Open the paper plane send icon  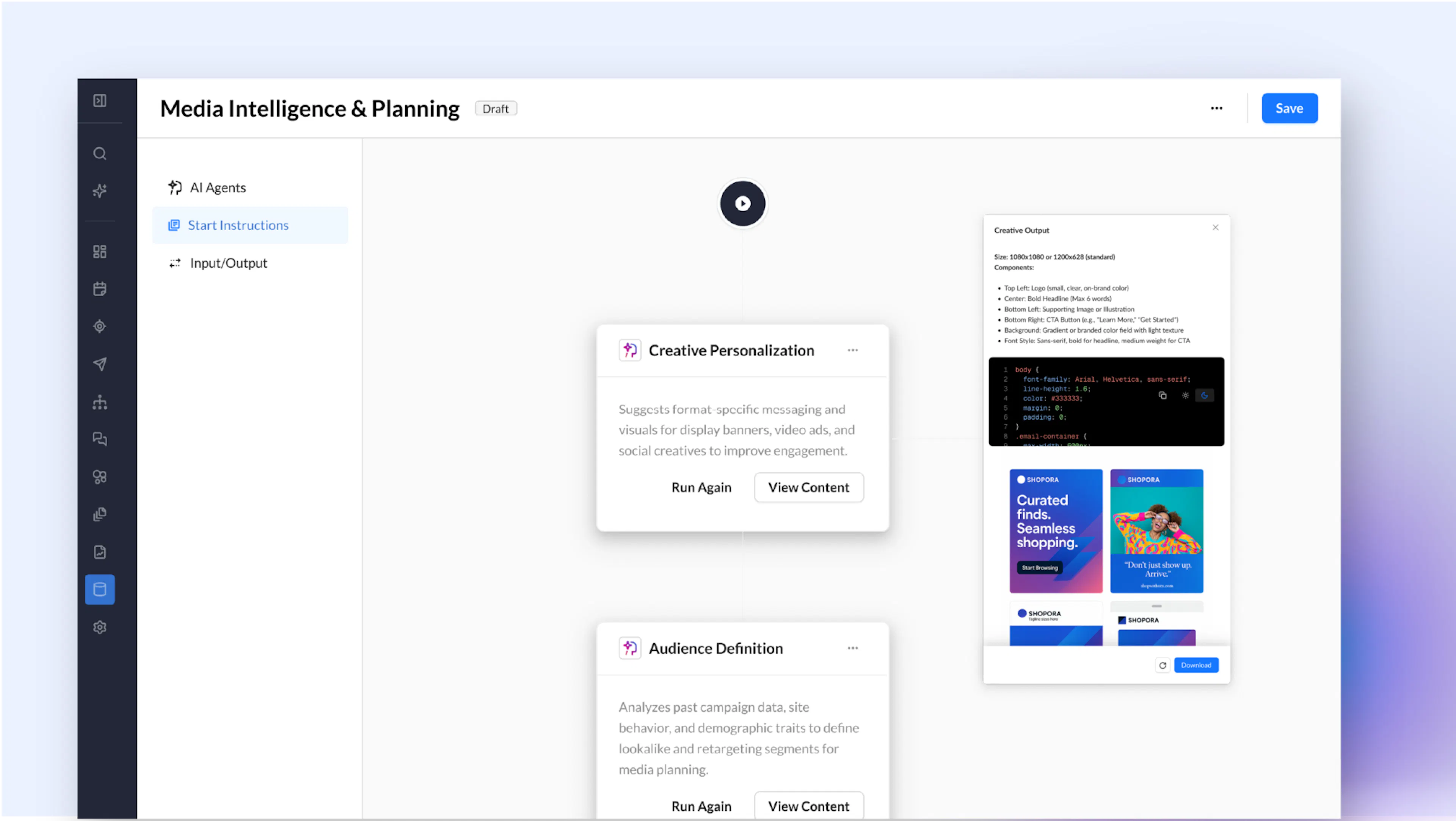point(99,364)
